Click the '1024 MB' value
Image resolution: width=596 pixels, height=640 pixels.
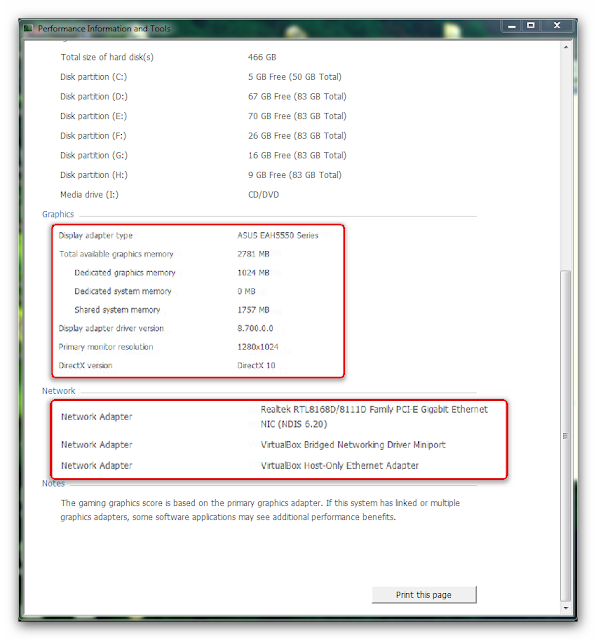254,273
